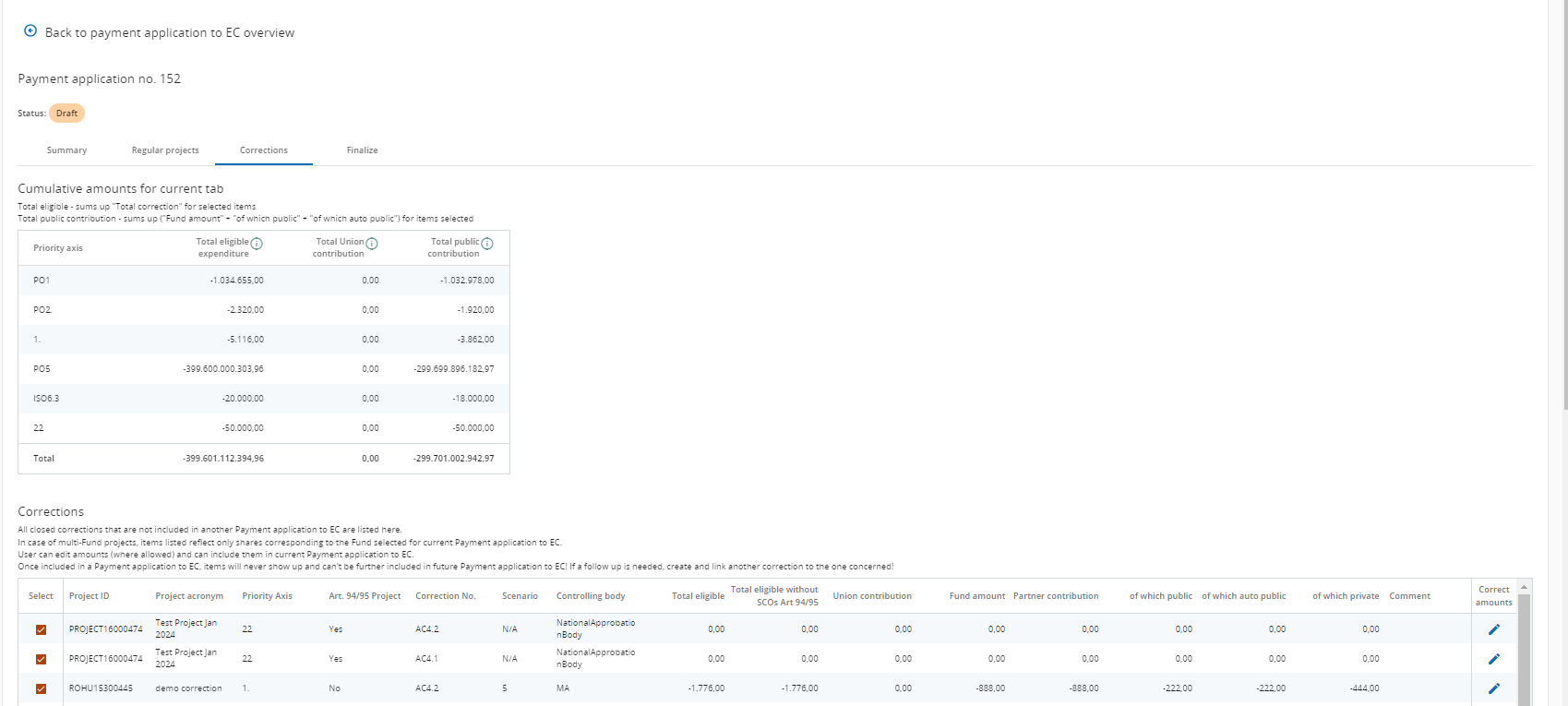Uncheck the PROJECT16000474 AC4.1 row checkbox

pos(41,659)
